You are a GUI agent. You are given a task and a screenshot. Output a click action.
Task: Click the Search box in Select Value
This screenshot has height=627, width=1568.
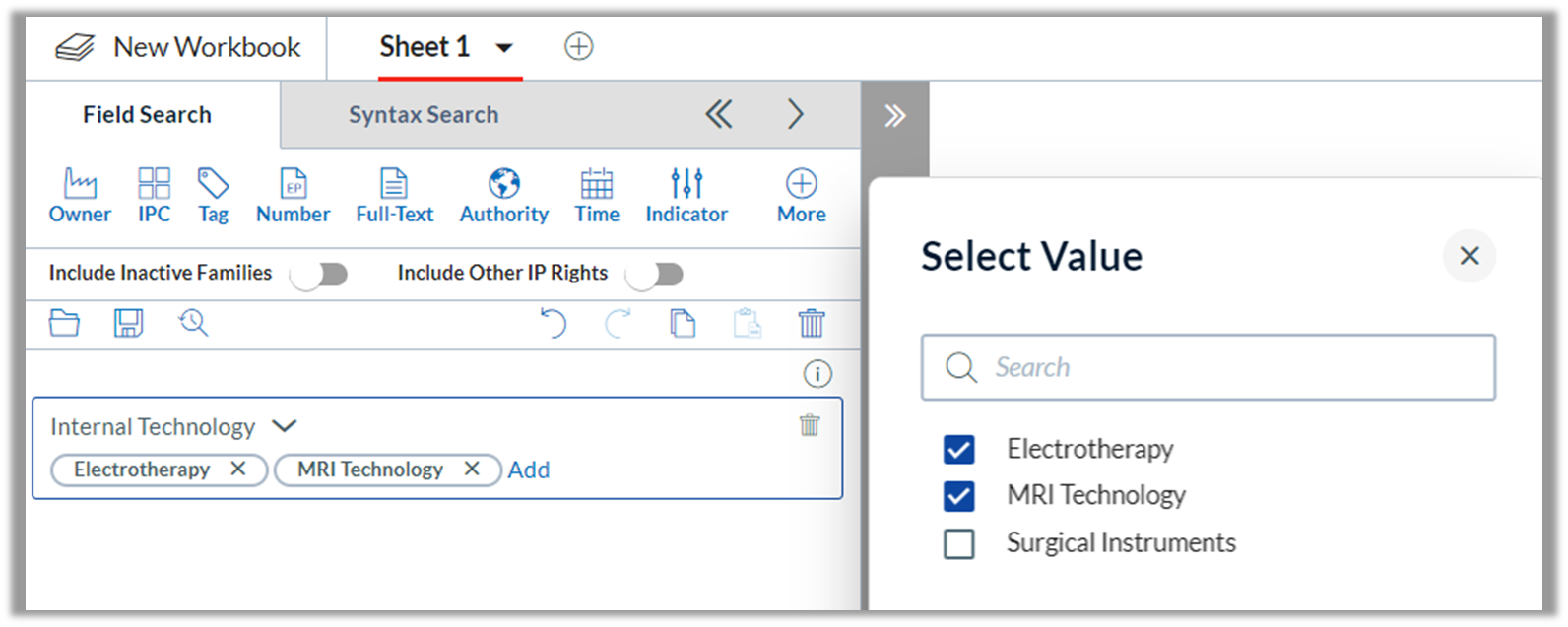[x=1209, y=367]
